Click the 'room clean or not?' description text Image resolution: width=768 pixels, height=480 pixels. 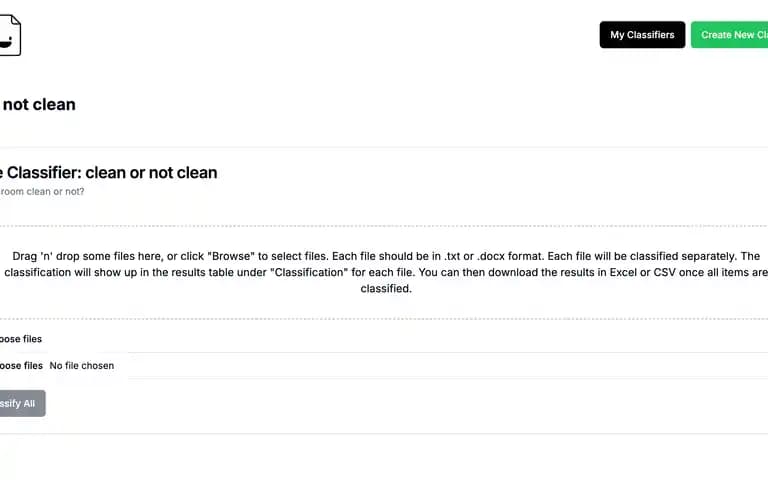pos(42,192)
